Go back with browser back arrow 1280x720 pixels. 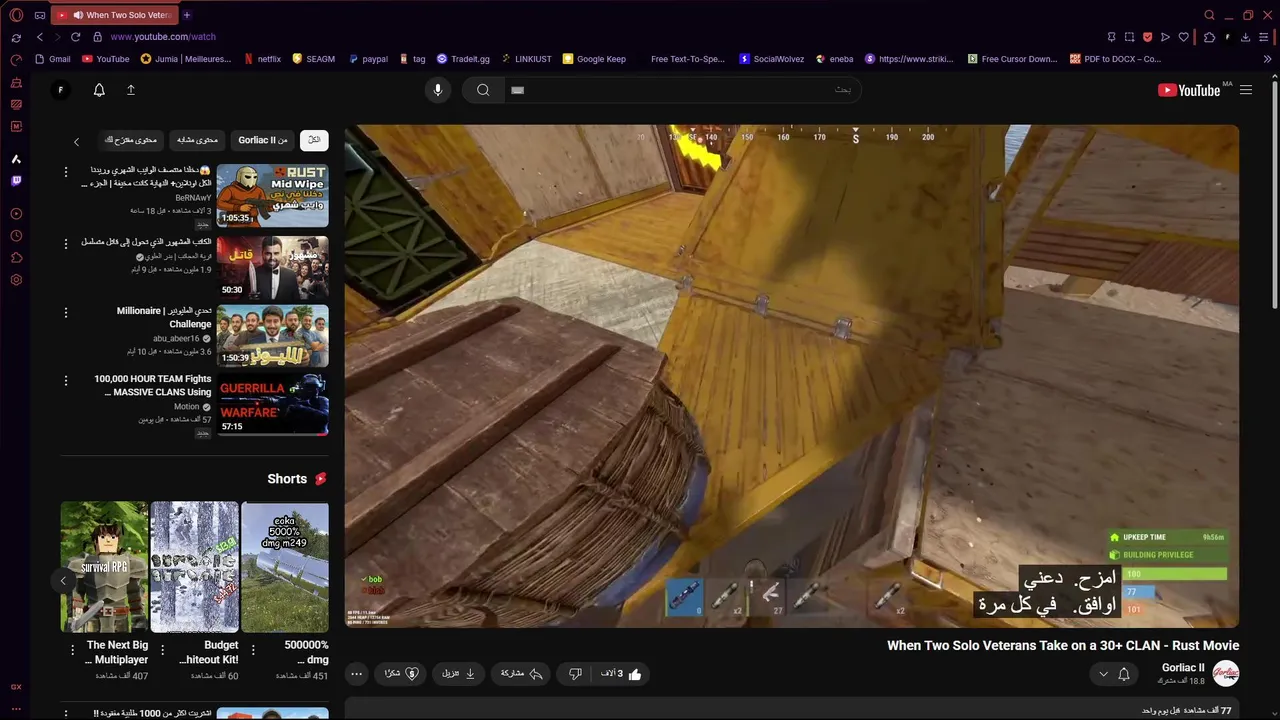[x=40, y=37]
